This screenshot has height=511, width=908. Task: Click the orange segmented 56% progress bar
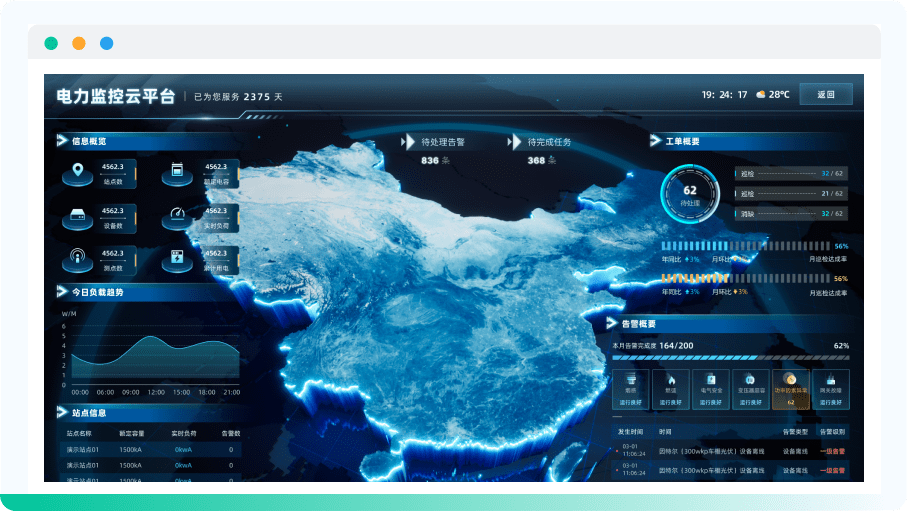tap(746, 279)
